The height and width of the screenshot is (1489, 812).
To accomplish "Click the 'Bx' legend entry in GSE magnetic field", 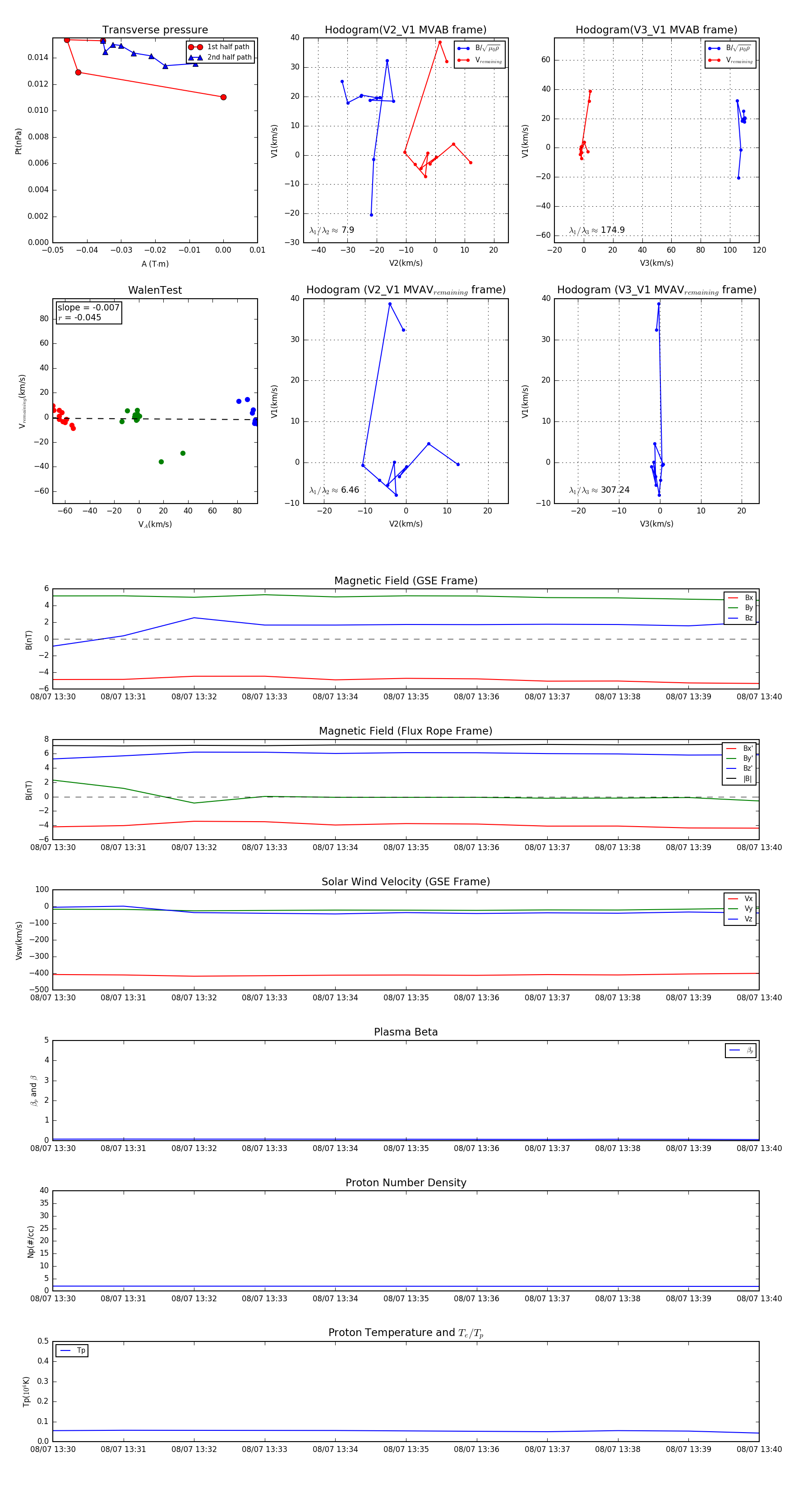I will click(740, 598).
